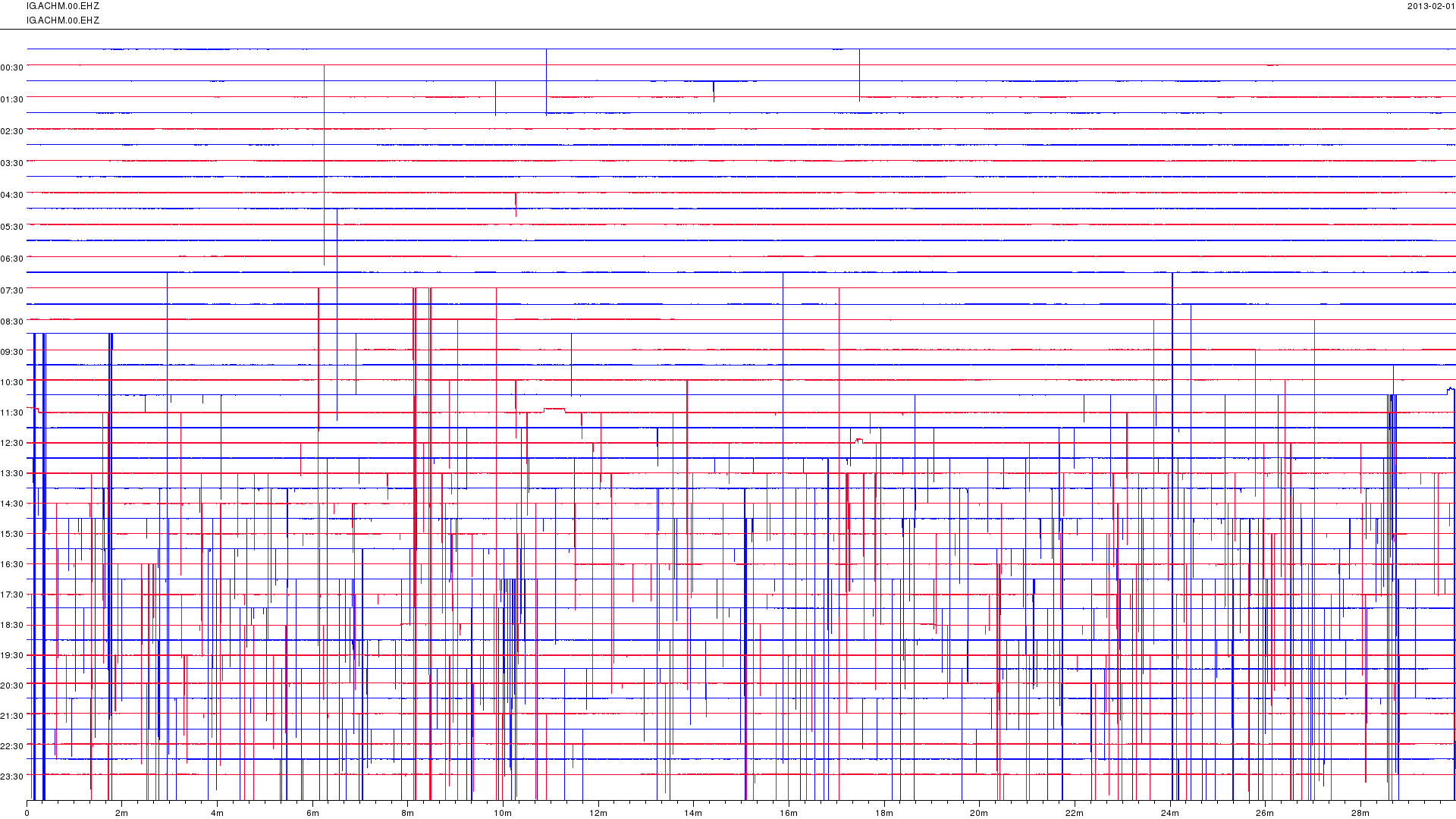Select the 20:30 row label

click(12, 686)
